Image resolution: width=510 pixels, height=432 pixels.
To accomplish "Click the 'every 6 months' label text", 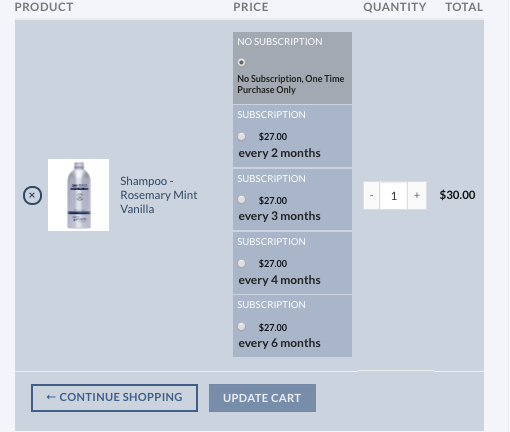I will click(279, 343).
